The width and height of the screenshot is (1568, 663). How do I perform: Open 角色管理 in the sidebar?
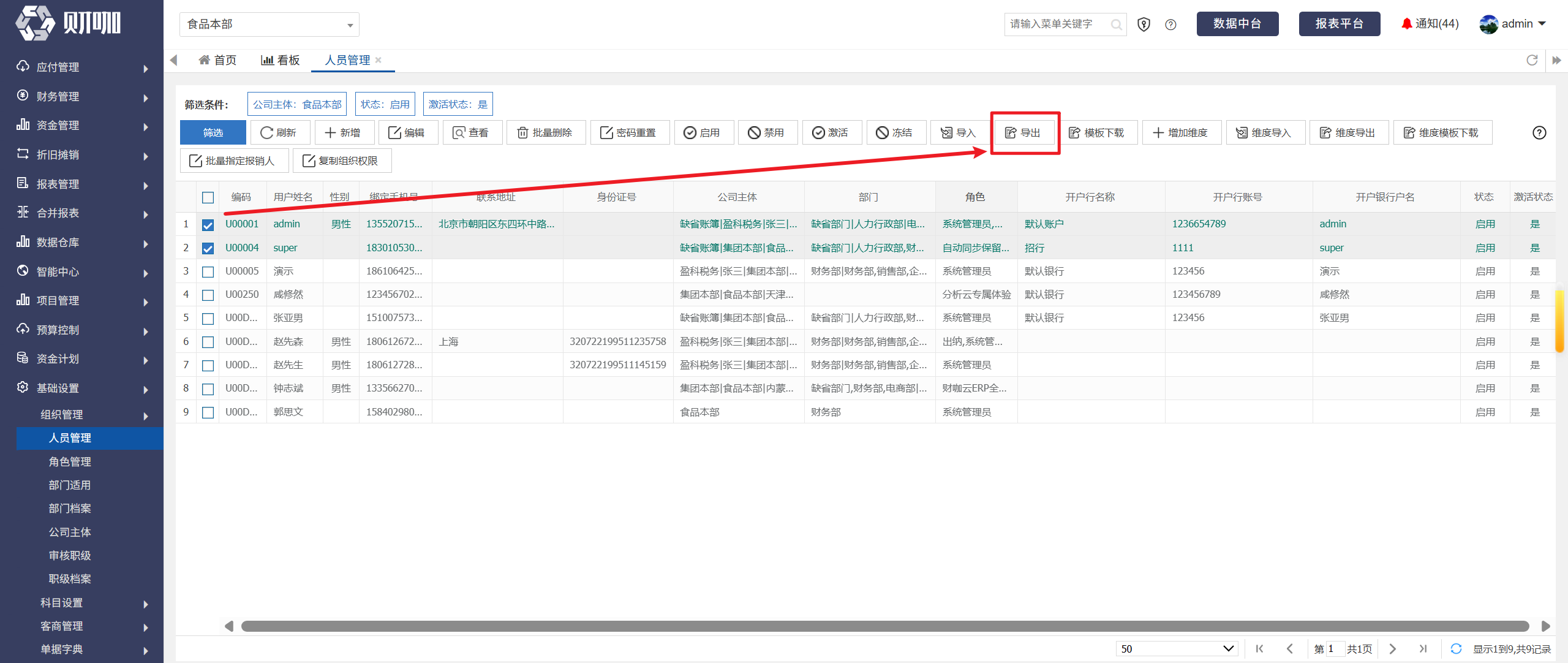pyautogui.click(x=70, y=461)
